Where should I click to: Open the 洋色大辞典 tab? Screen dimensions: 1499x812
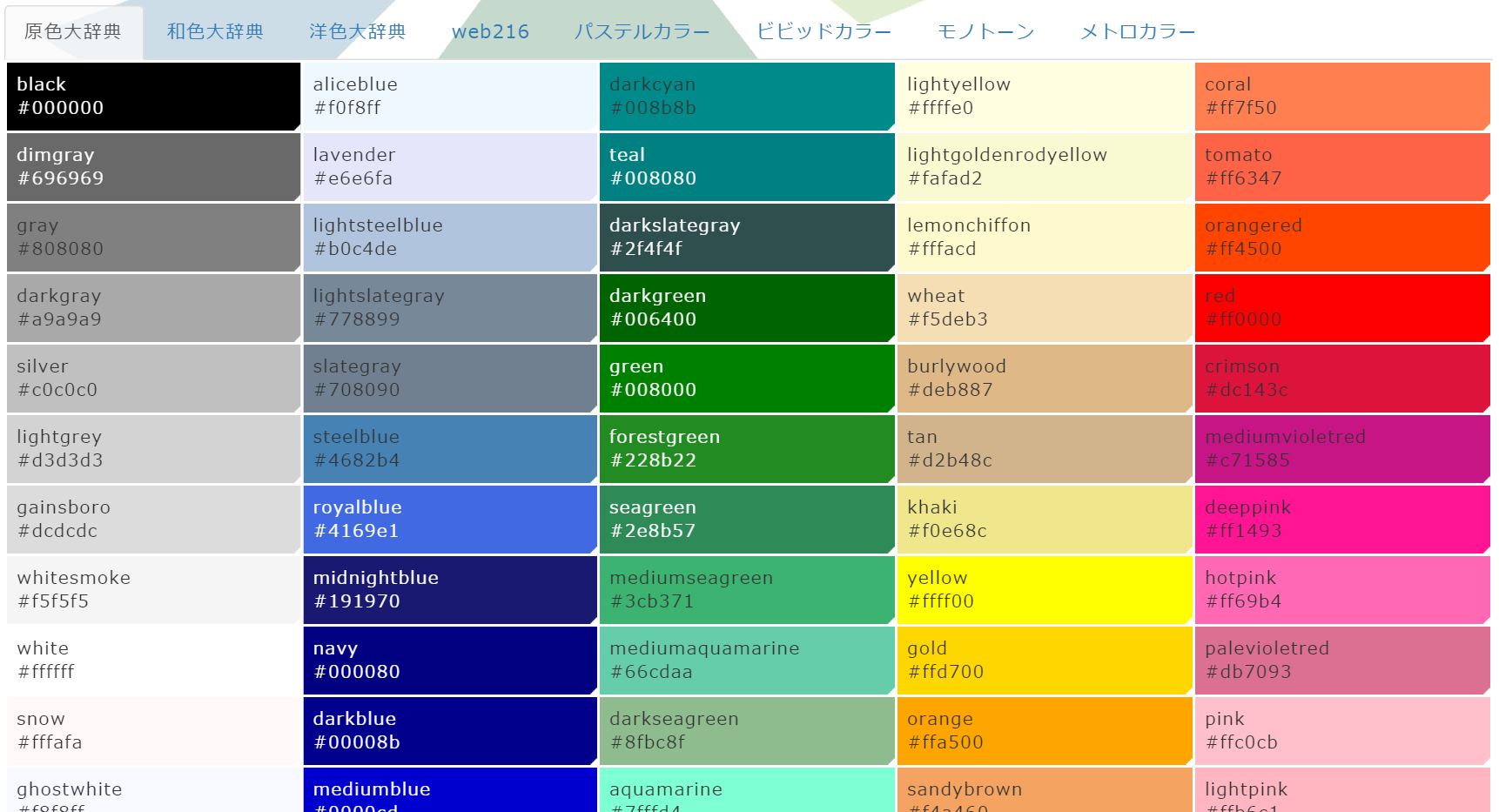coord(358,30)
